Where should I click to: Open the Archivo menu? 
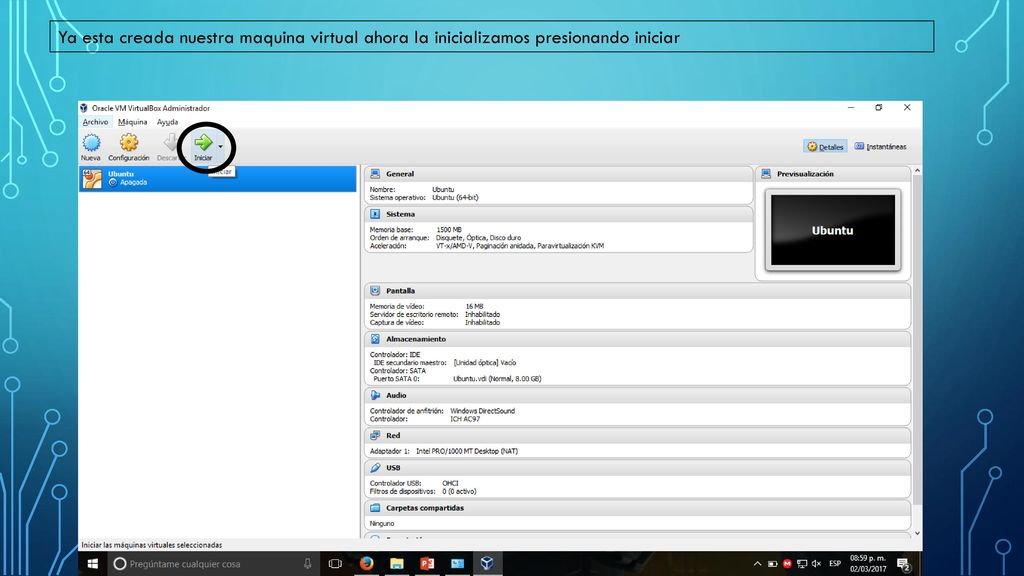point(95,122)
